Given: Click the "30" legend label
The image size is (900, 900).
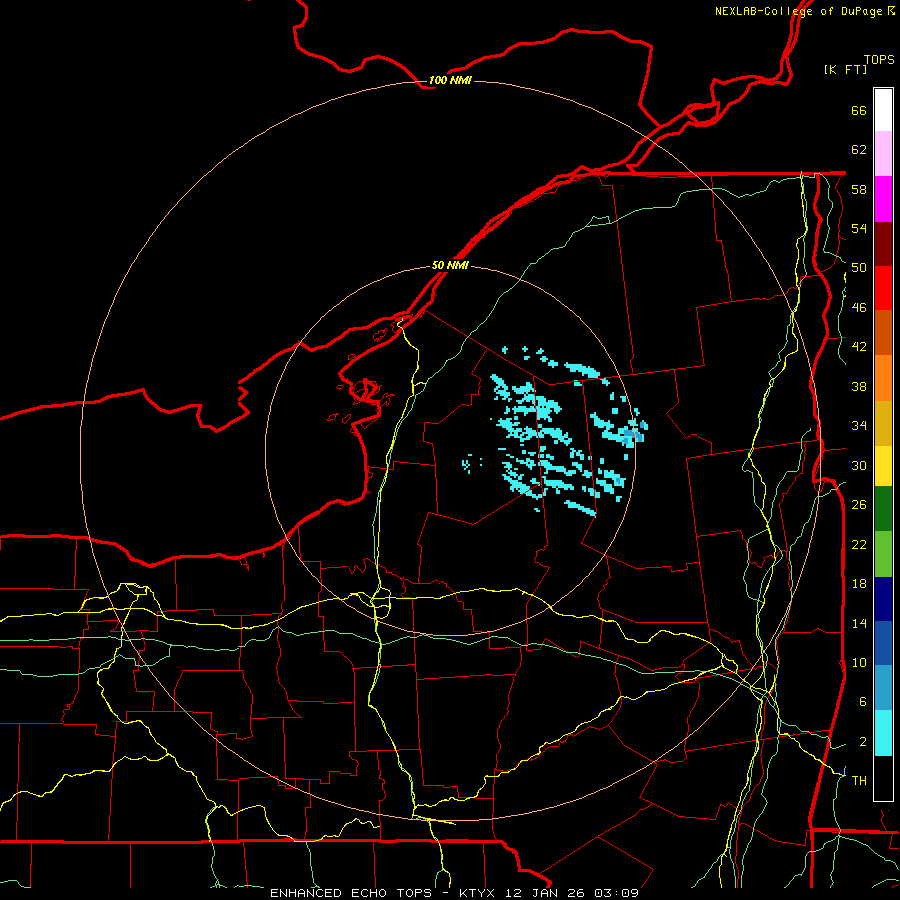Looking at the screenshot, I should tap(859, 465).
